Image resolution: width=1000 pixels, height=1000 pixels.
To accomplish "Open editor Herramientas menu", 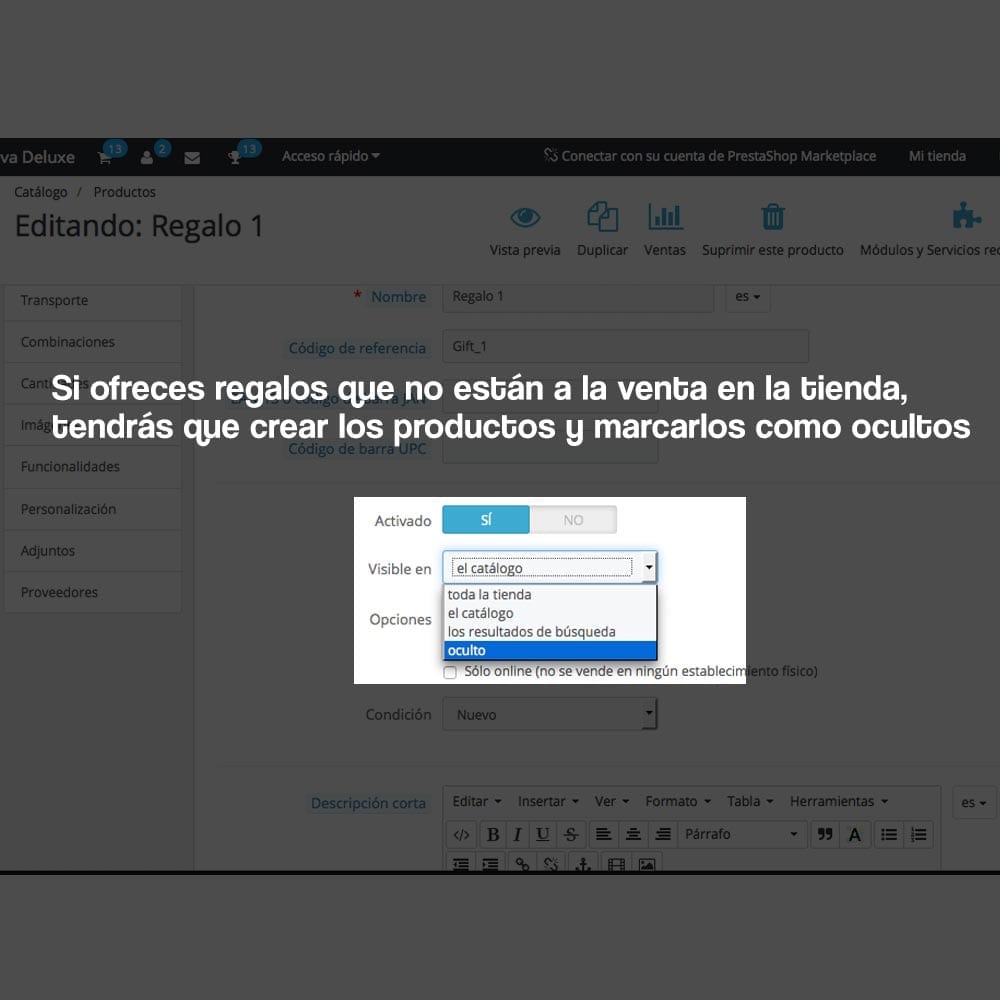I will pos(839,801).
